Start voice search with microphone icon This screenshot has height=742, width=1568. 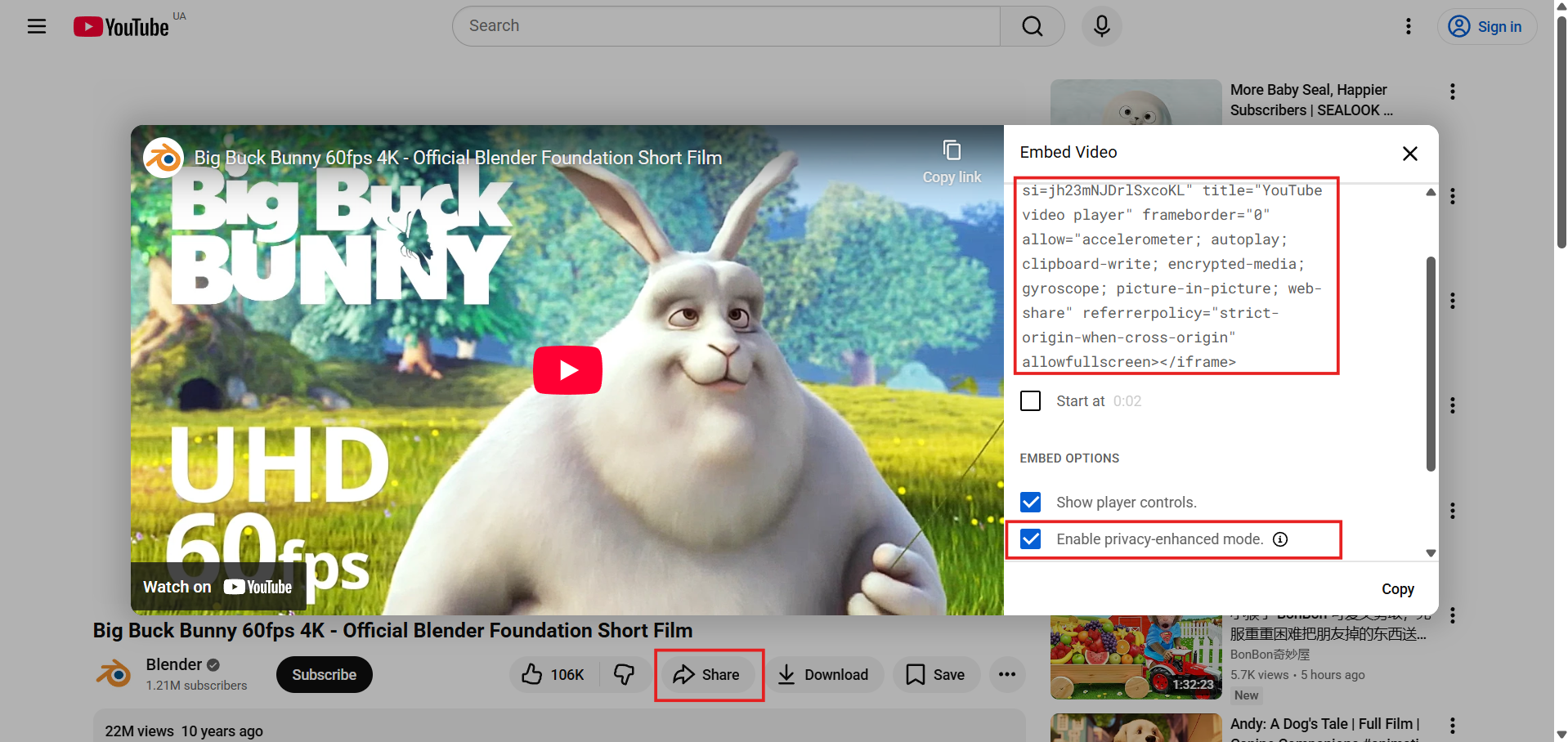[1101, 26]
